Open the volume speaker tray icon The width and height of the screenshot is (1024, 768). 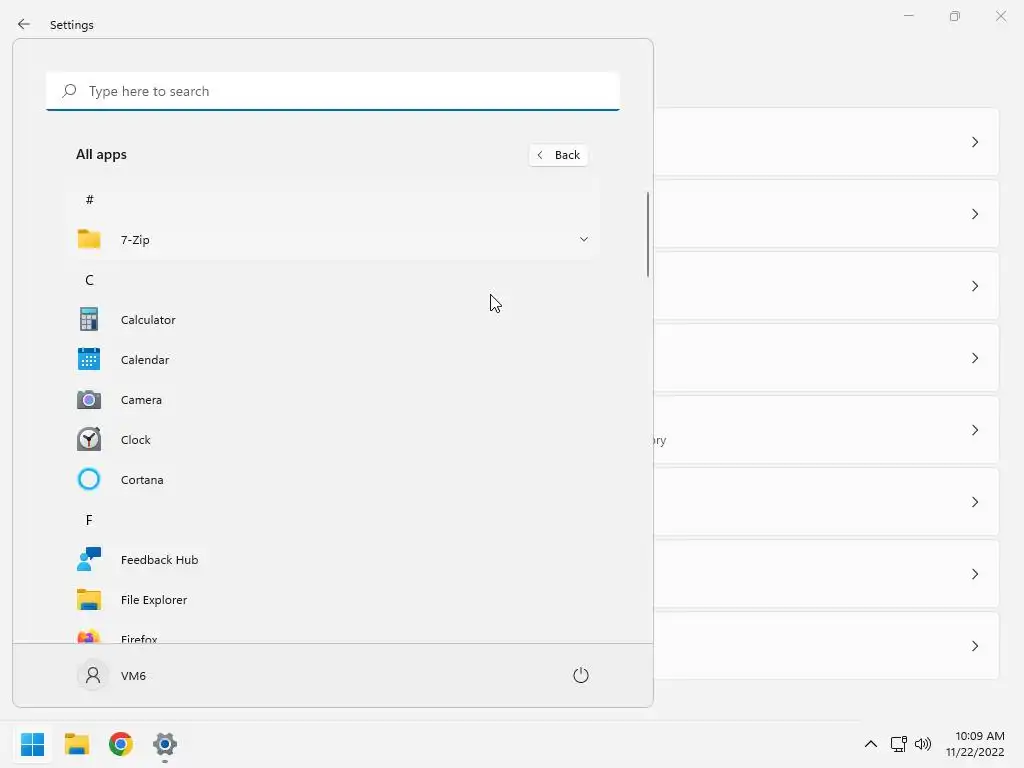click(x=923, y=744)
